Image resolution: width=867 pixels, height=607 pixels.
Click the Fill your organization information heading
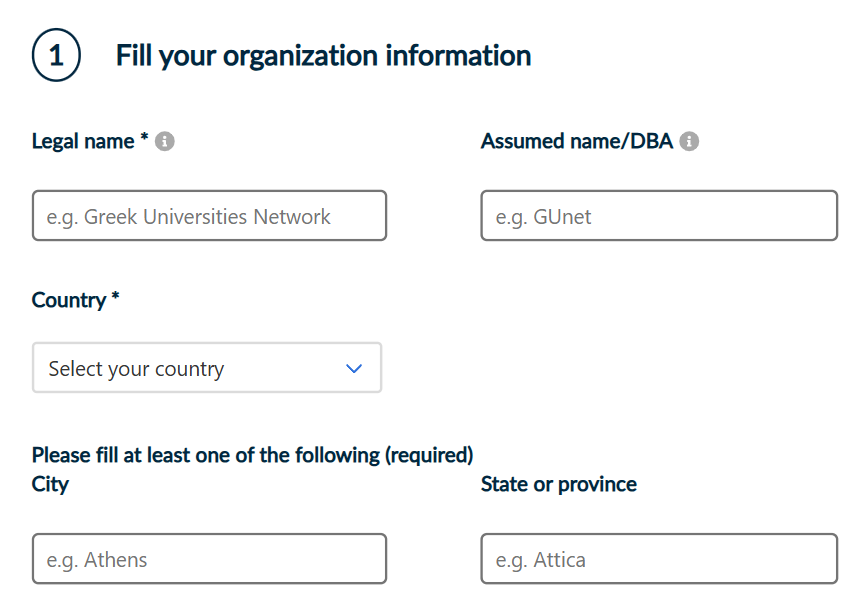coord(323,56)
